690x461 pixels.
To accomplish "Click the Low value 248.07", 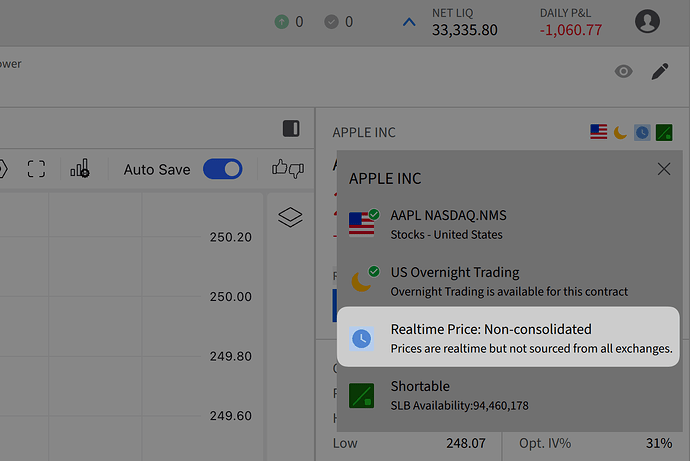I will tap(466, 443).
